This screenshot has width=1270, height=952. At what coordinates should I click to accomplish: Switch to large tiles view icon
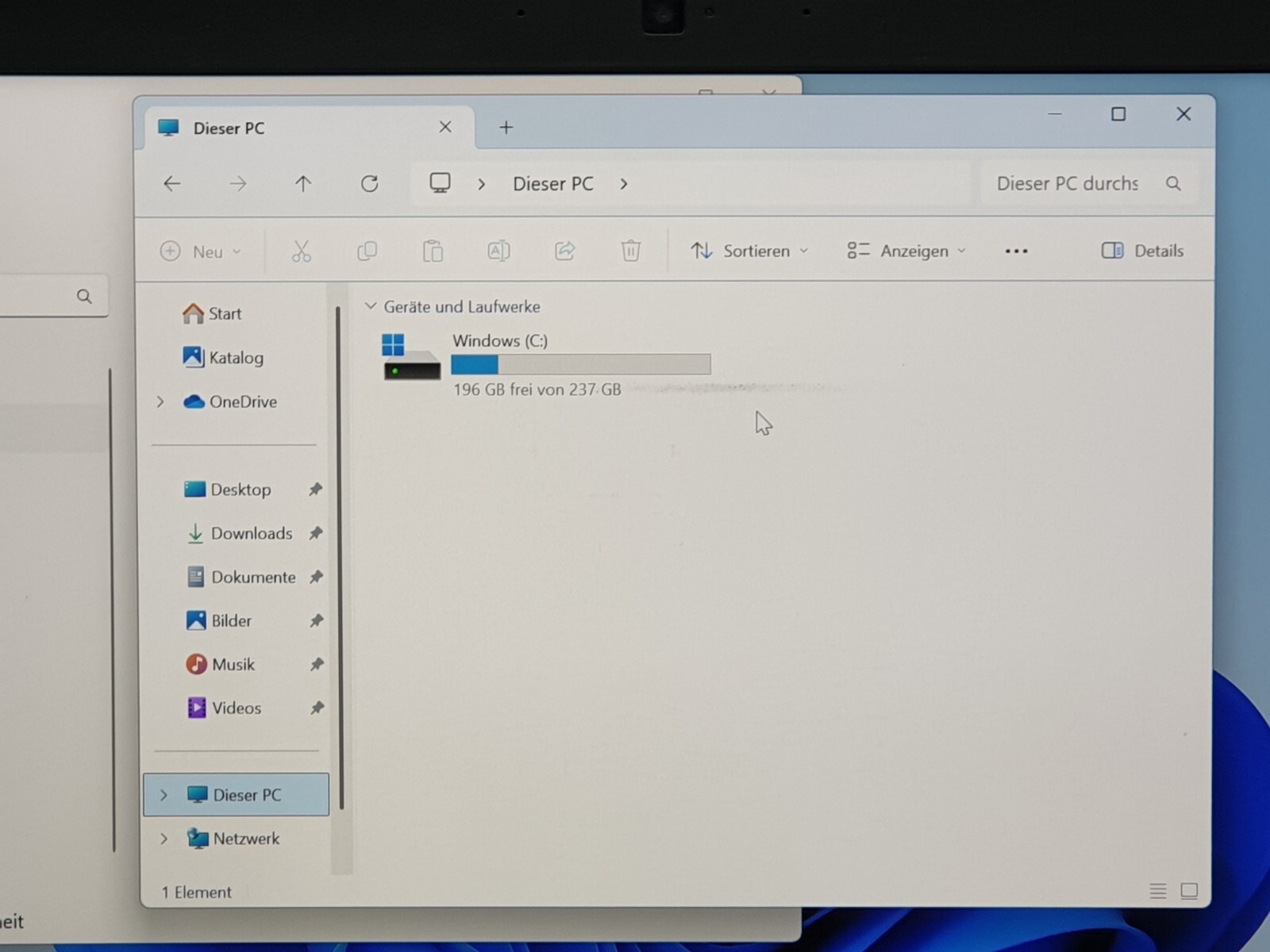pyautogui.click(x=1189, y=891)
